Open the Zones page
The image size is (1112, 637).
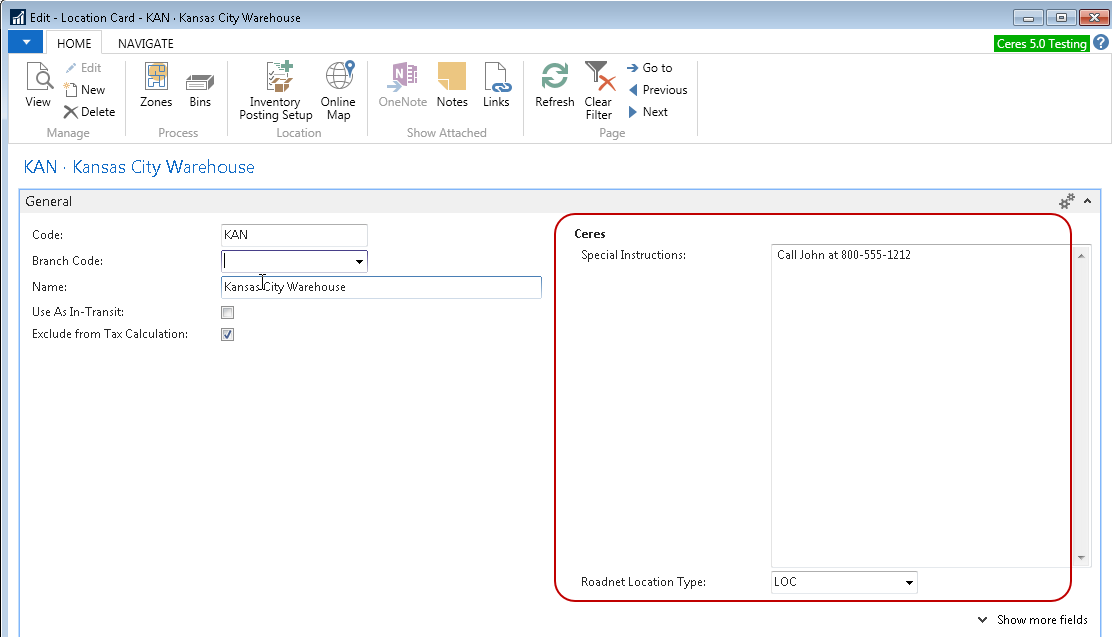(x=156, y=85)
